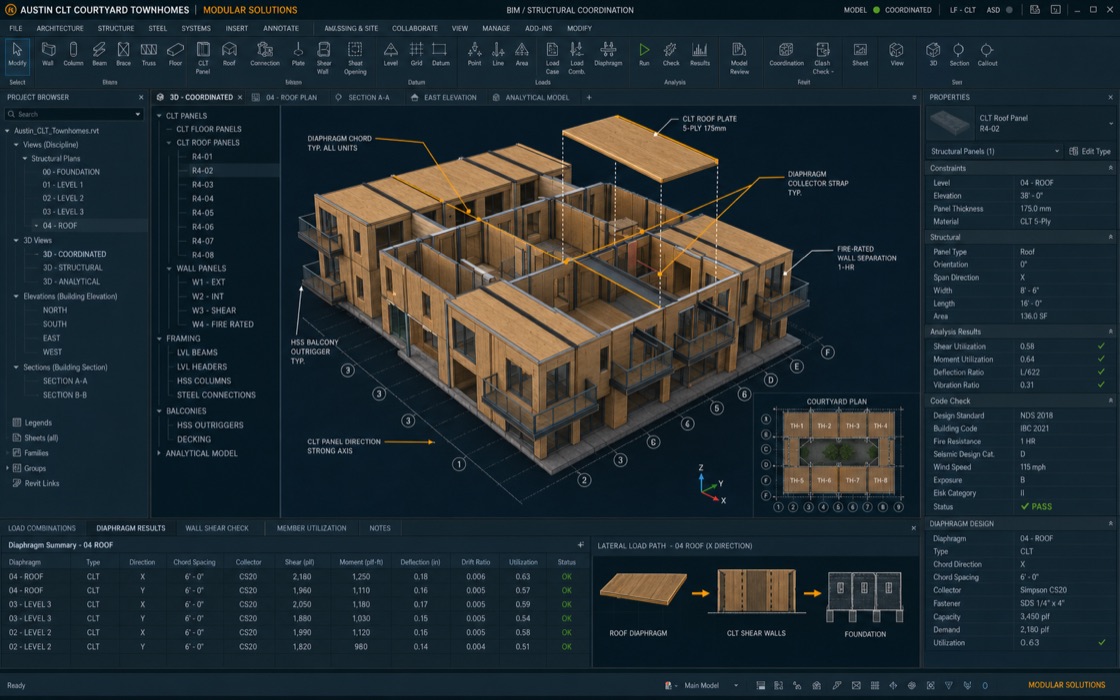Select the Truss tool

click(149, 55)
